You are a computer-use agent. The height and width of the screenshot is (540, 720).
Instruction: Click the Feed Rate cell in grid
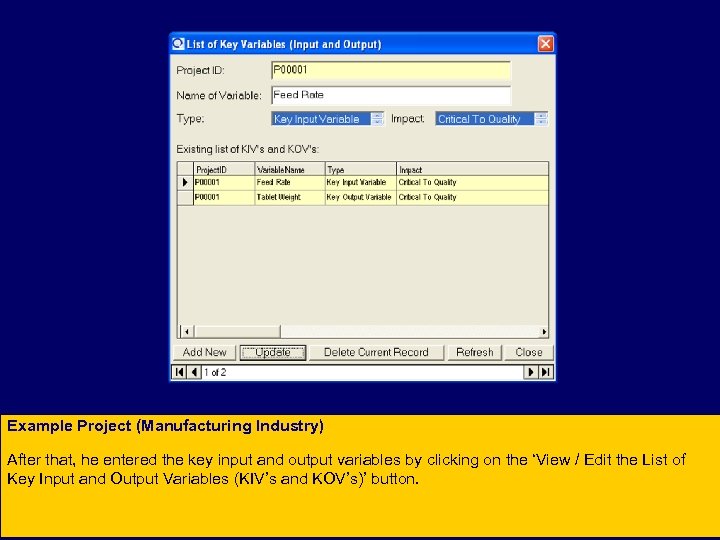click(x=290, y=183)
